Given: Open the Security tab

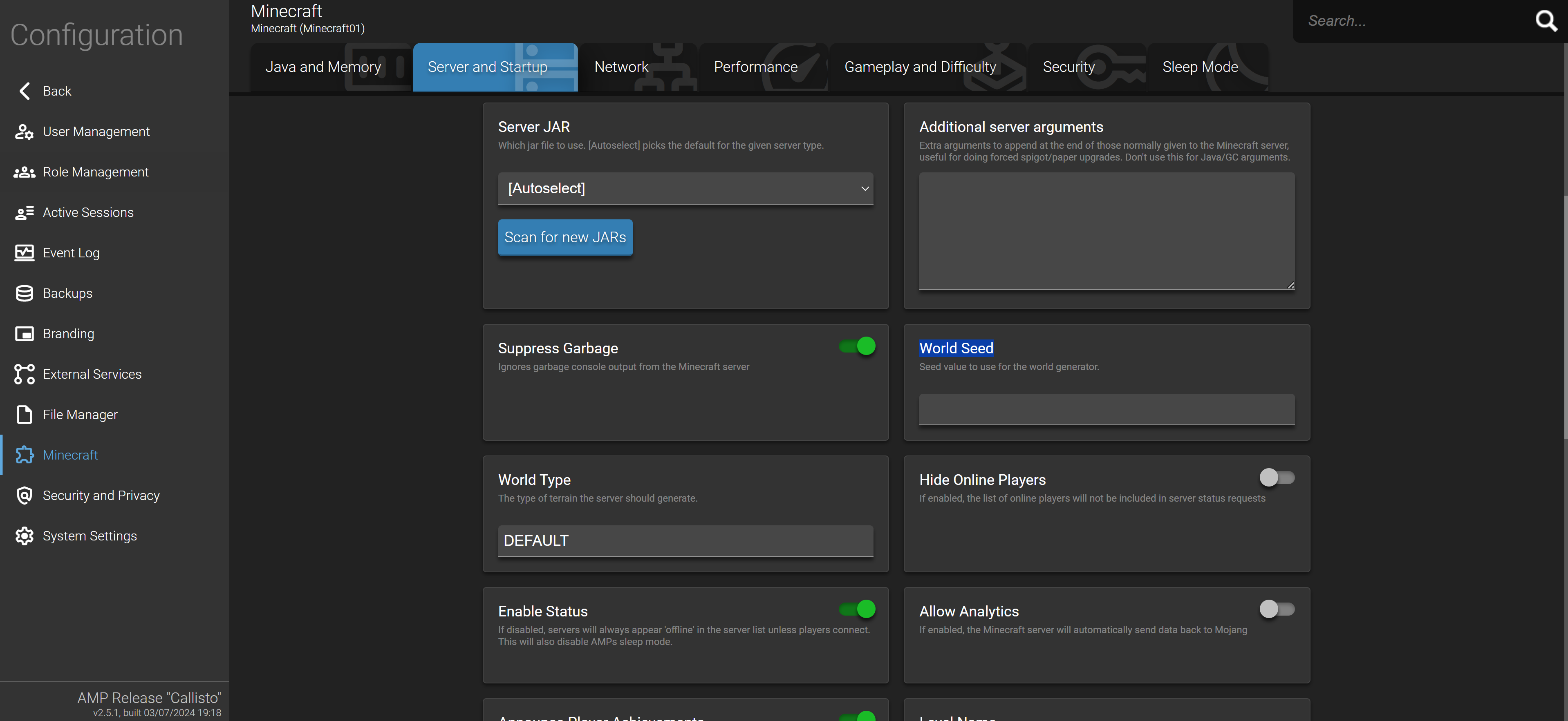Looking at the screenshot, I should coord(1087,67).
